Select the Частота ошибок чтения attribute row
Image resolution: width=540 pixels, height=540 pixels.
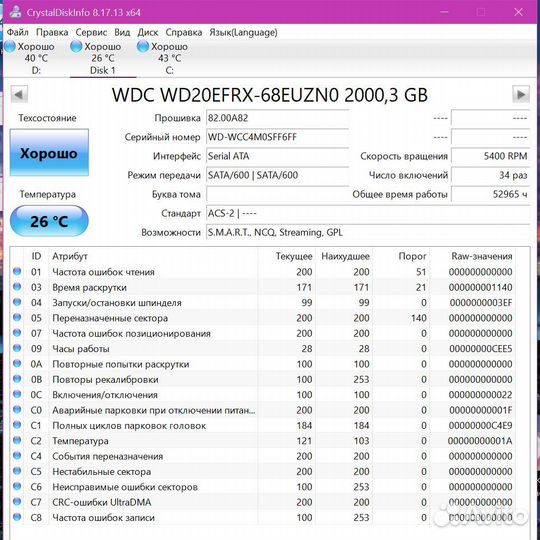coord(263,272)
